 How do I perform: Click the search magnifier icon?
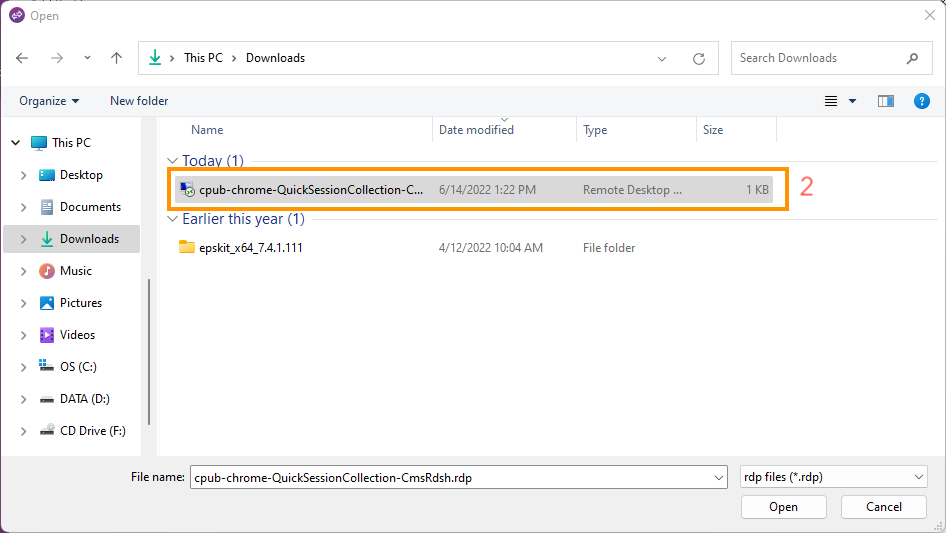(912, 58)
